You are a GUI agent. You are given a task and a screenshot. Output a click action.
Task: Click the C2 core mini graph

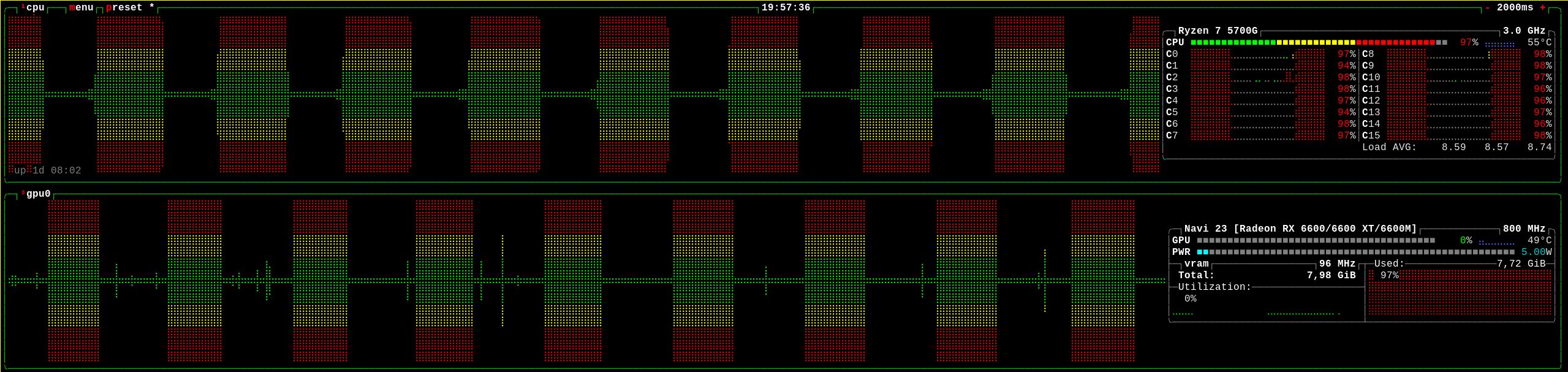(1258, 77)
